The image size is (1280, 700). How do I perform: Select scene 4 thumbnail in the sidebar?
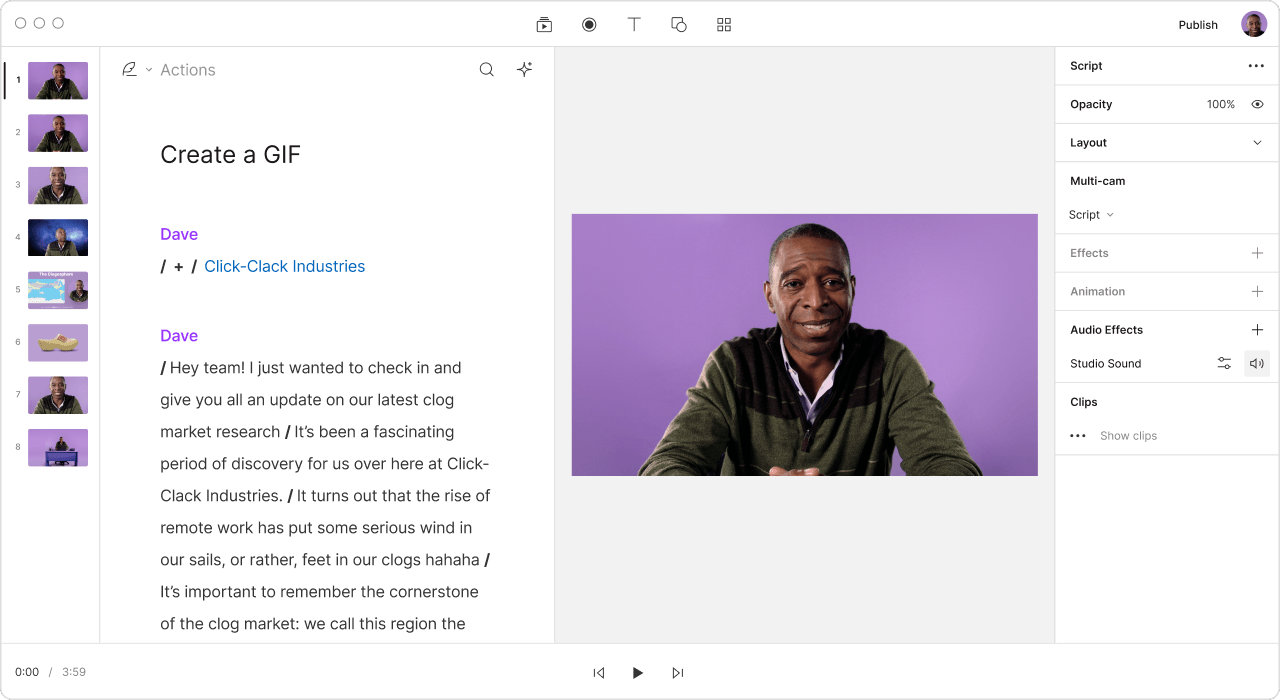click(x=57, y=237)
